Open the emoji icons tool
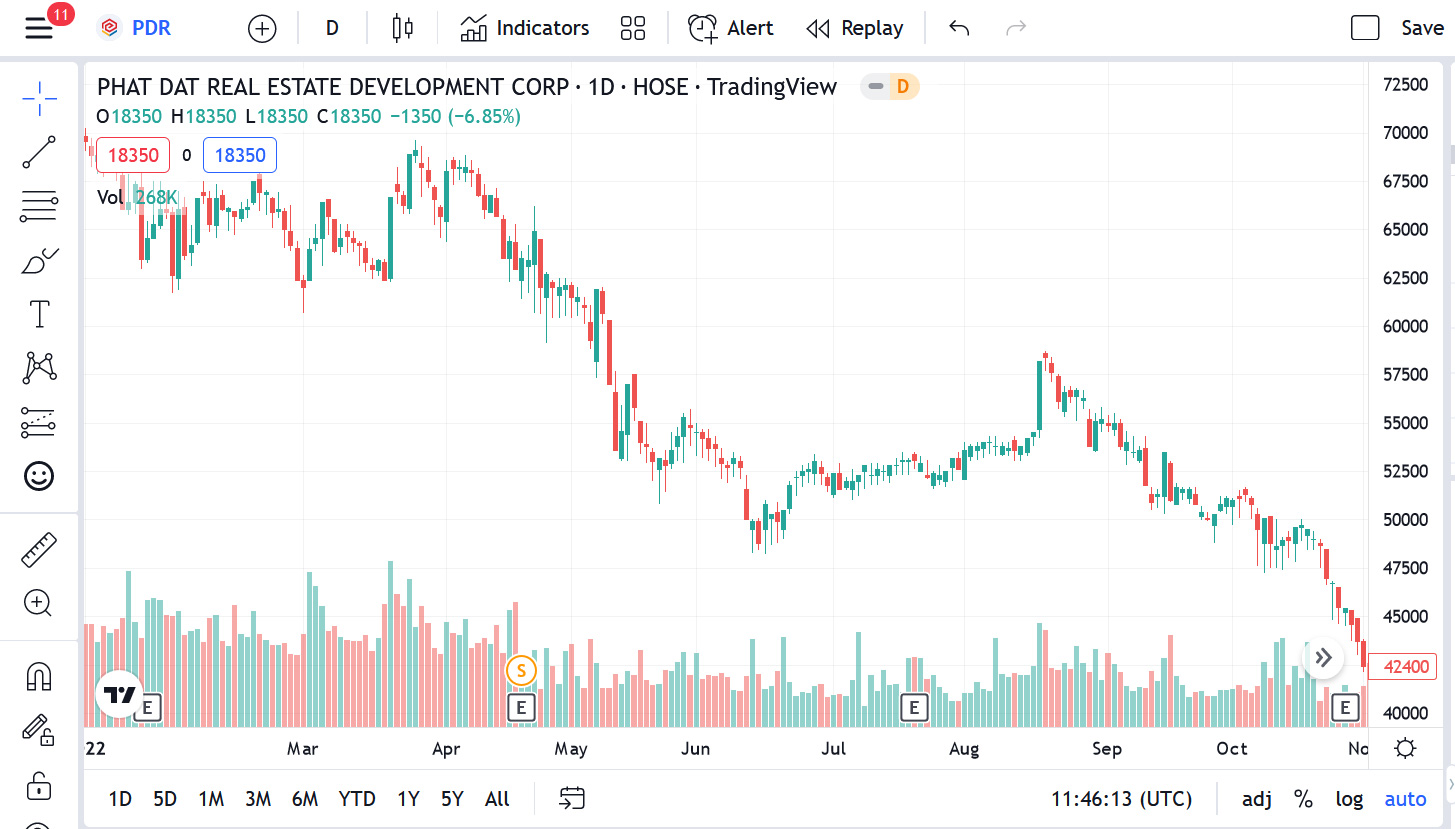Viewport: 1455px width, 829px height. [39, 476]
